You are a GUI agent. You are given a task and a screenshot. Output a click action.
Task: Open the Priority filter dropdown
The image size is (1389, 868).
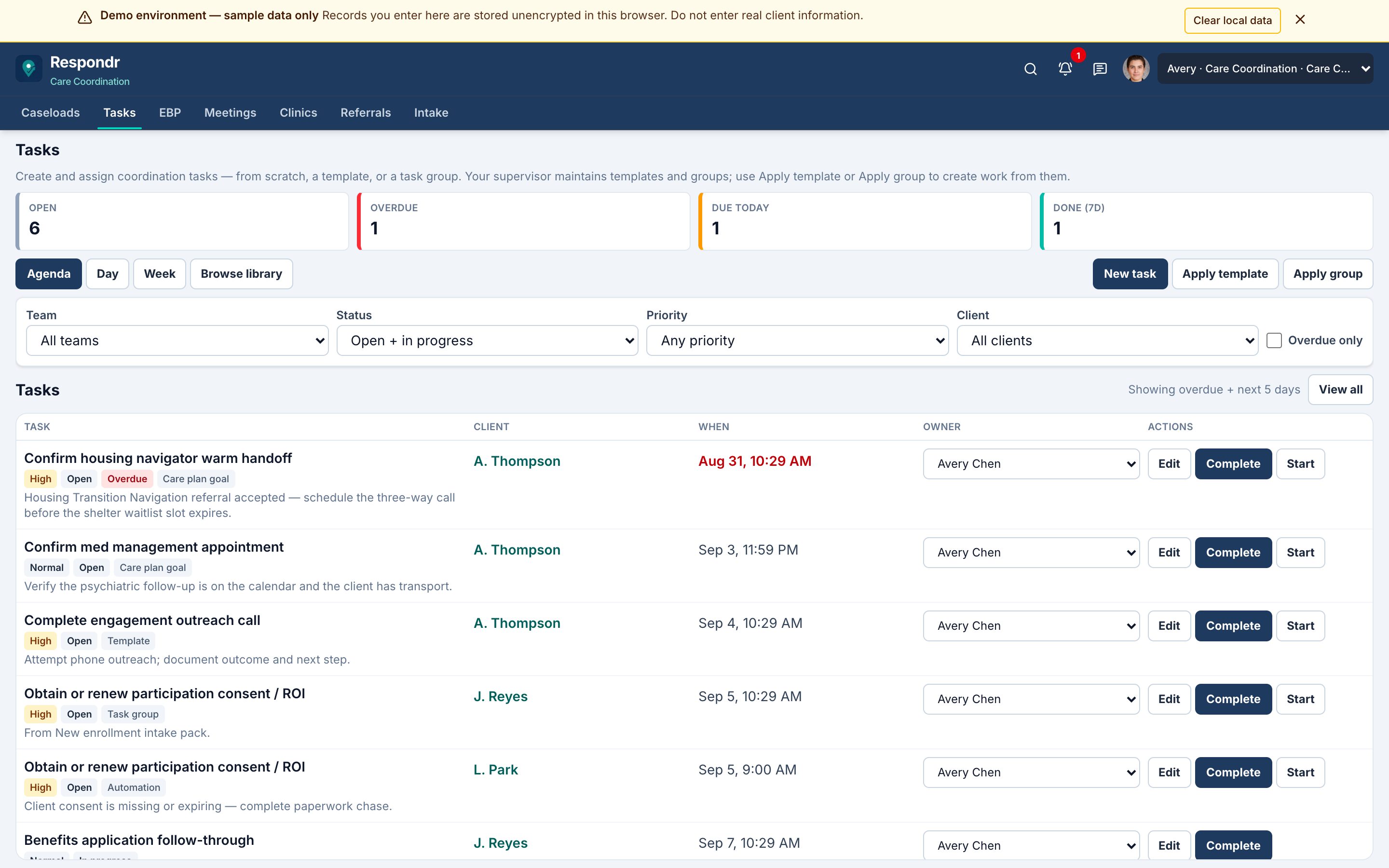[x=797, y=340]
